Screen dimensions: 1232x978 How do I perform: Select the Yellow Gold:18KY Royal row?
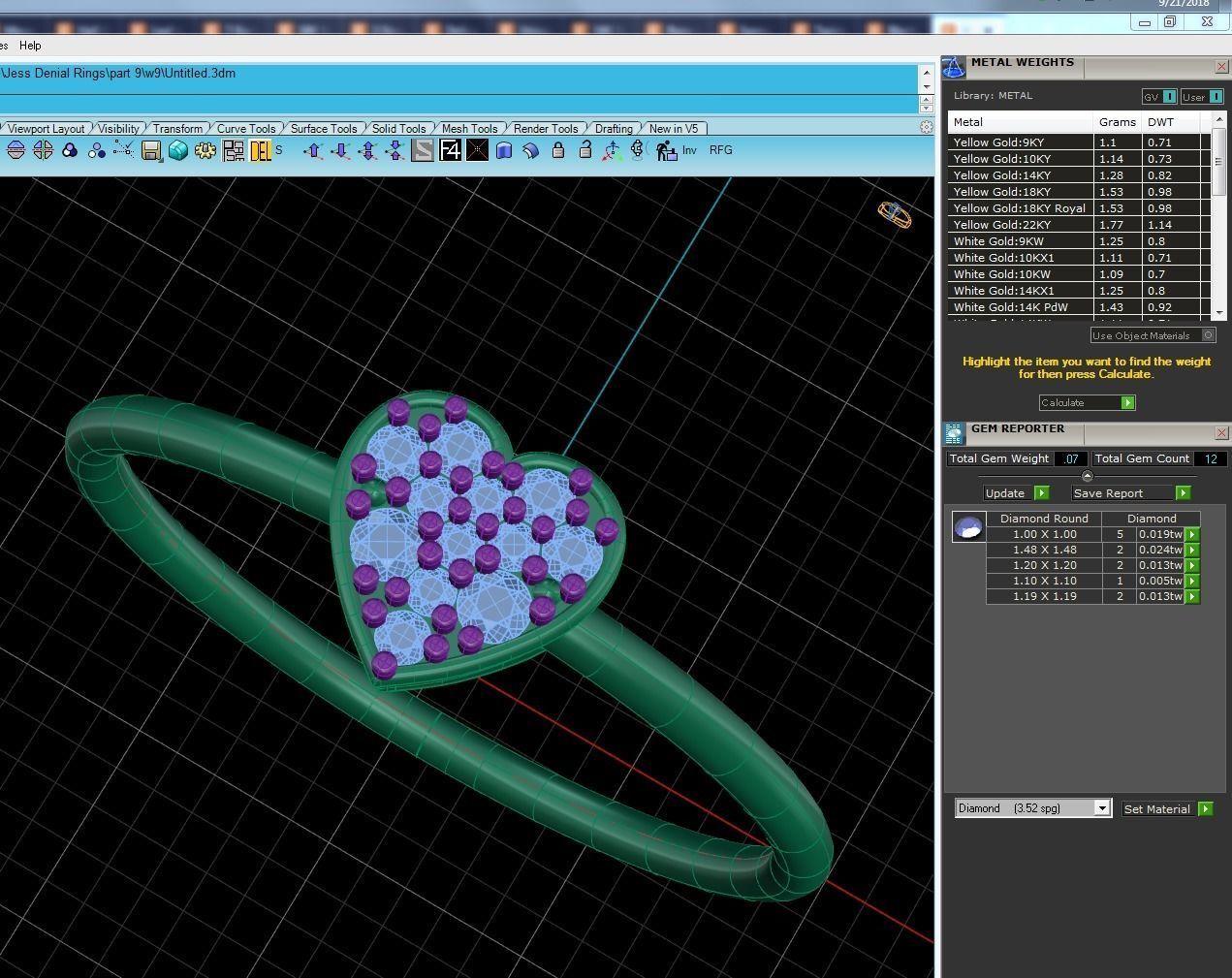pos(1079,208)
